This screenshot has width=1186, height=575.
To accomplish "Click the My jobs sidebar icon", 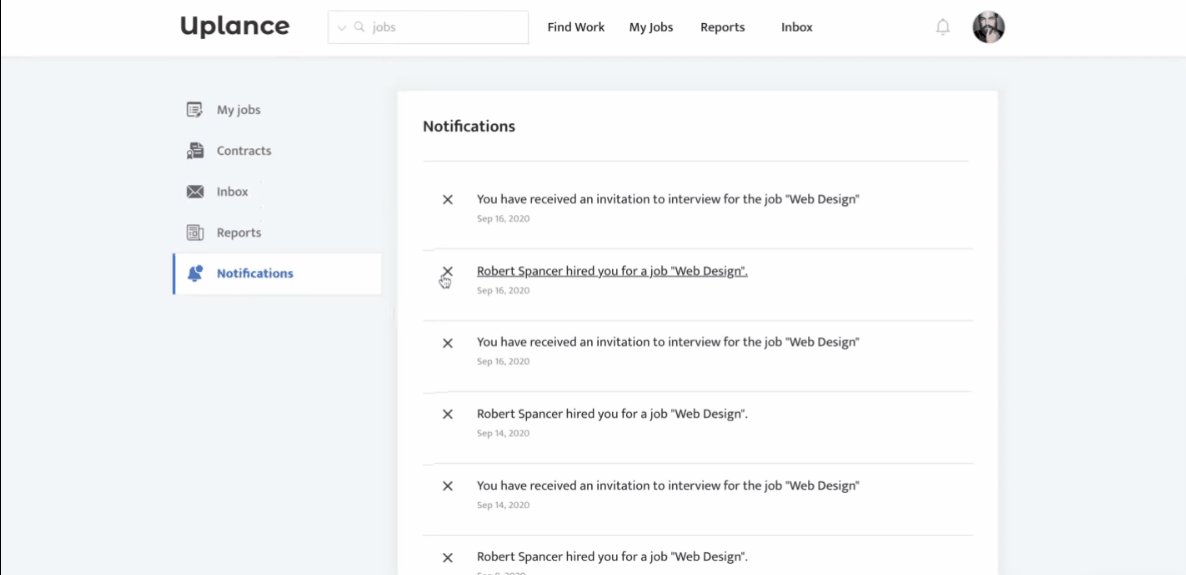I will [195, 110].
